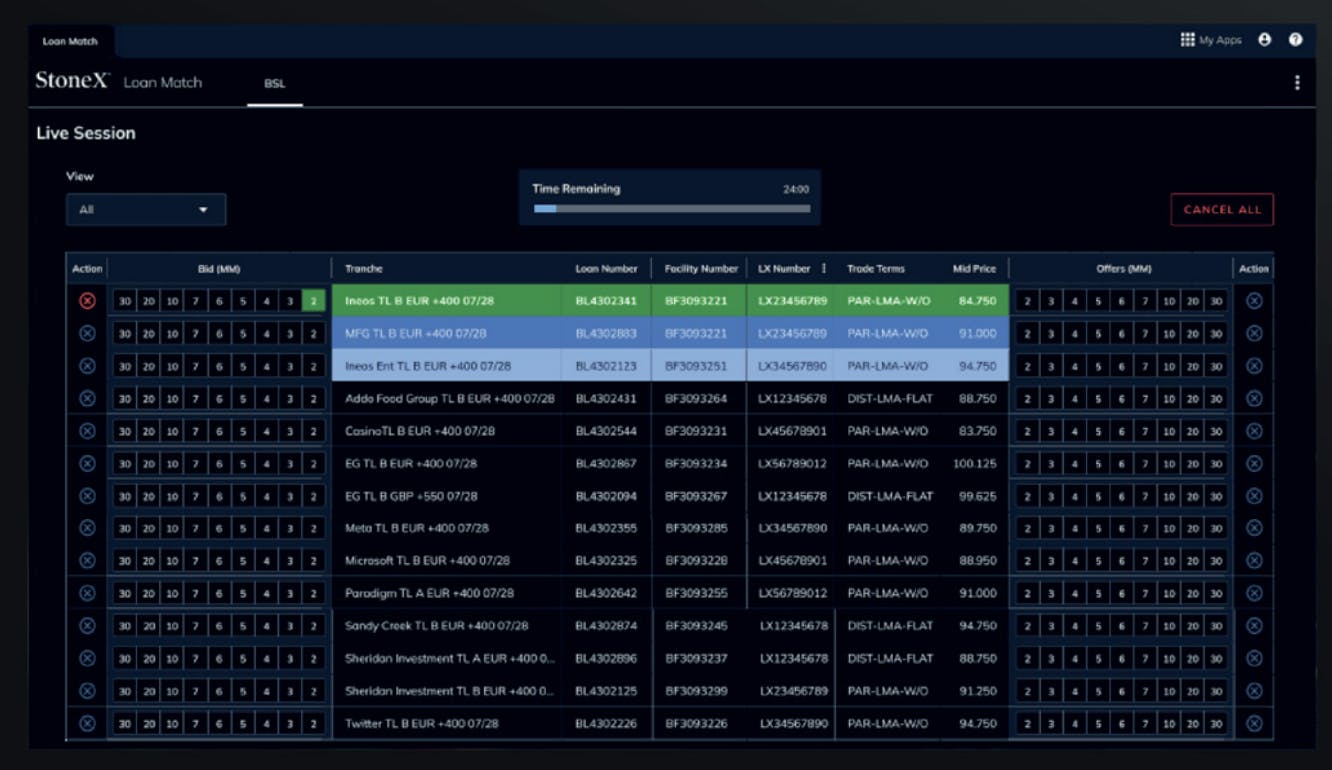
Task: Click left cancel icon on MFG TL B row
Action: click(87, 334)
